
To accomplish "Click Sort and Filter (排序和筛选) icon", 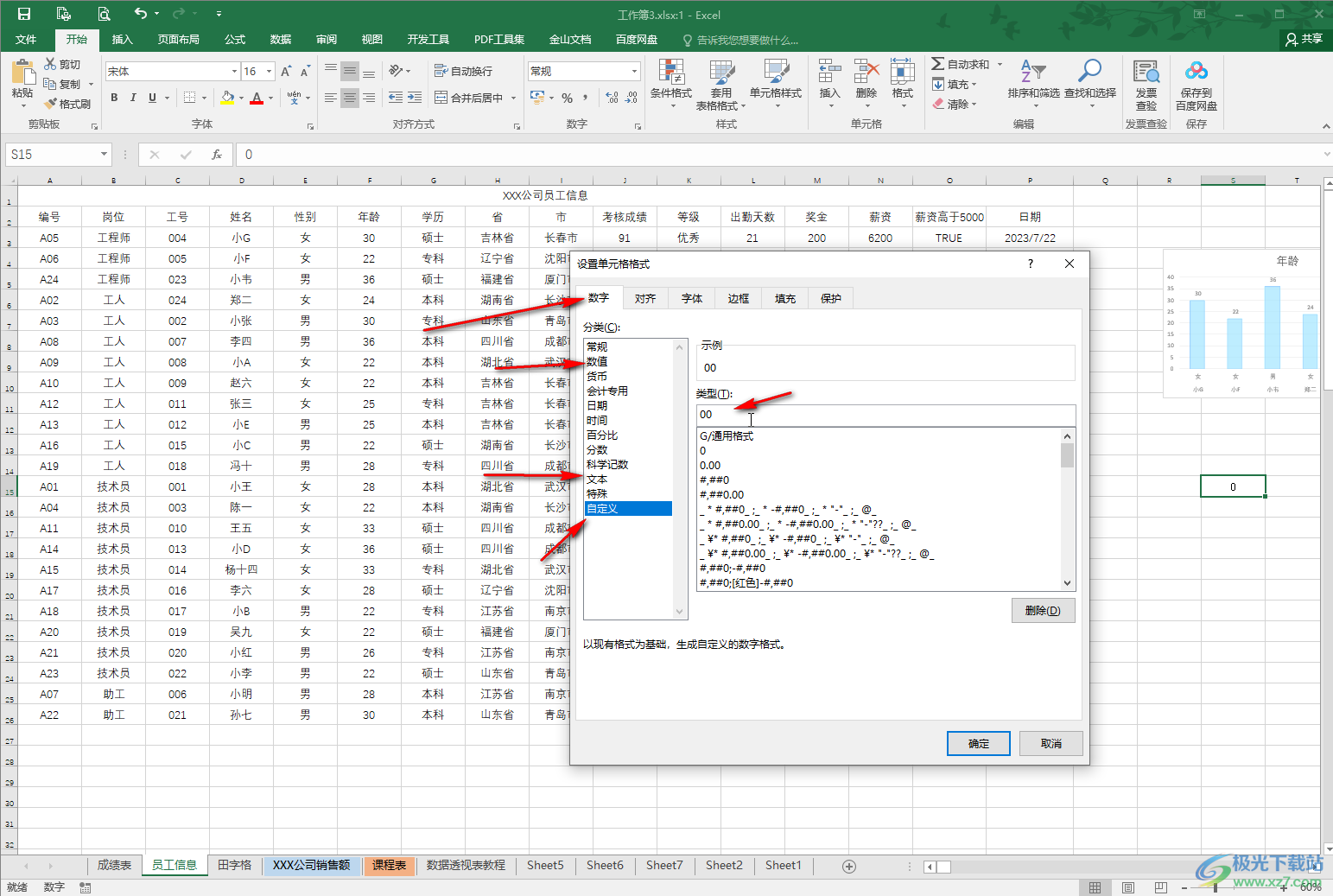I will [1033, 72].
